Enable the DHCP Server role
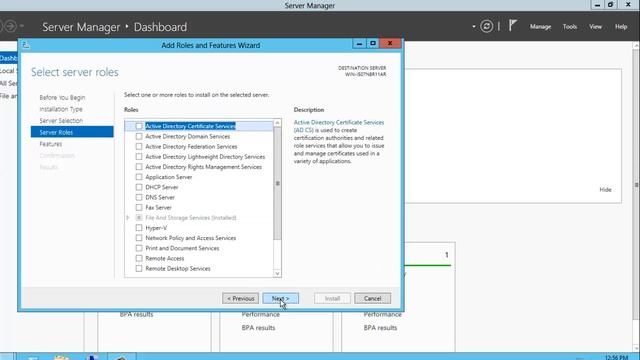The width and height of the screenshot is (640, 360). tap(139, 187)
